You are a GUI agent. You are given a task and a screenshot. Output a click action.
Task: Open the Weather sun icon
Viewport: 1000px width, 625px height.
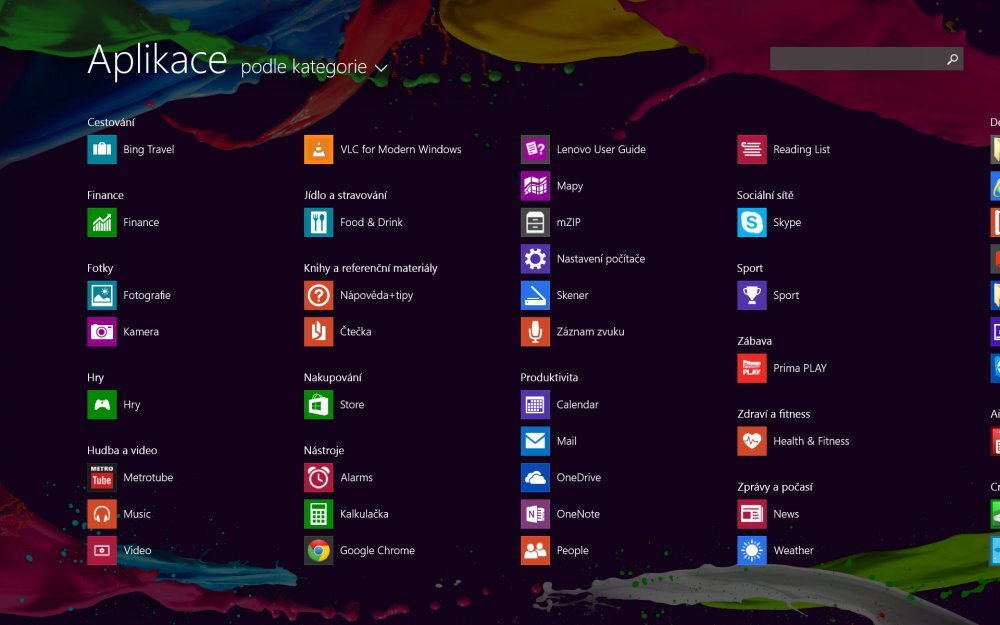click(752, 550)
